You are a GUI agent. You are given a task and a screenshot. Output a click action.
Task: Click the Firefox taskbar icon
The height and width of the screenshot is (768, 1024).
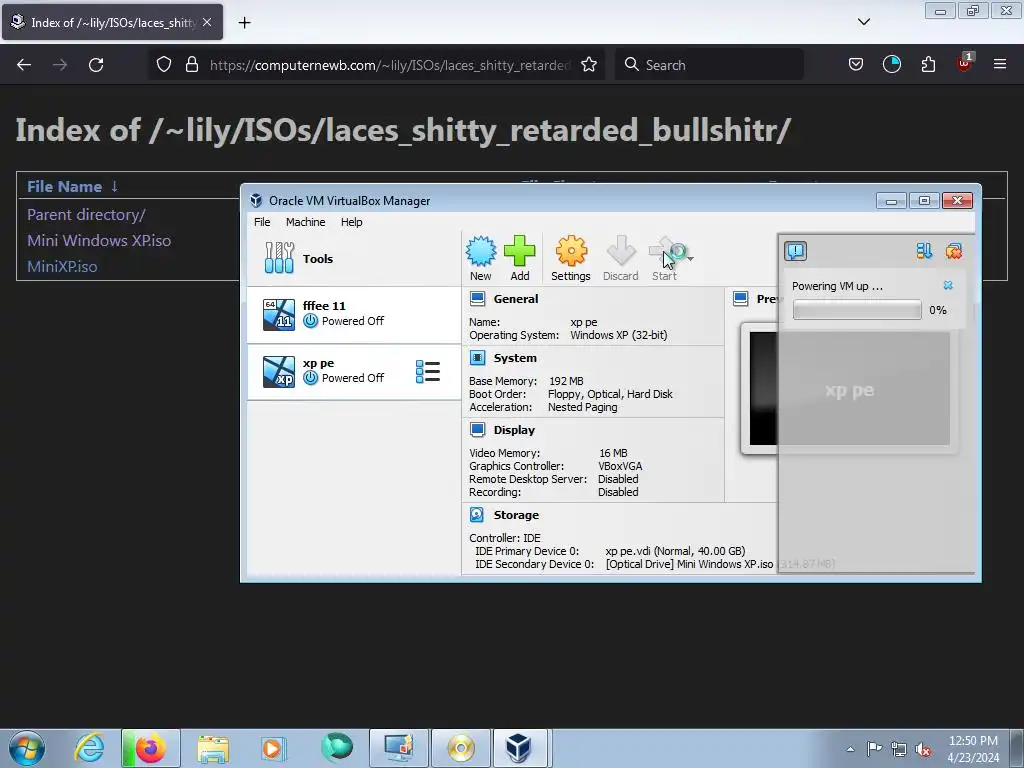[150, 748]
